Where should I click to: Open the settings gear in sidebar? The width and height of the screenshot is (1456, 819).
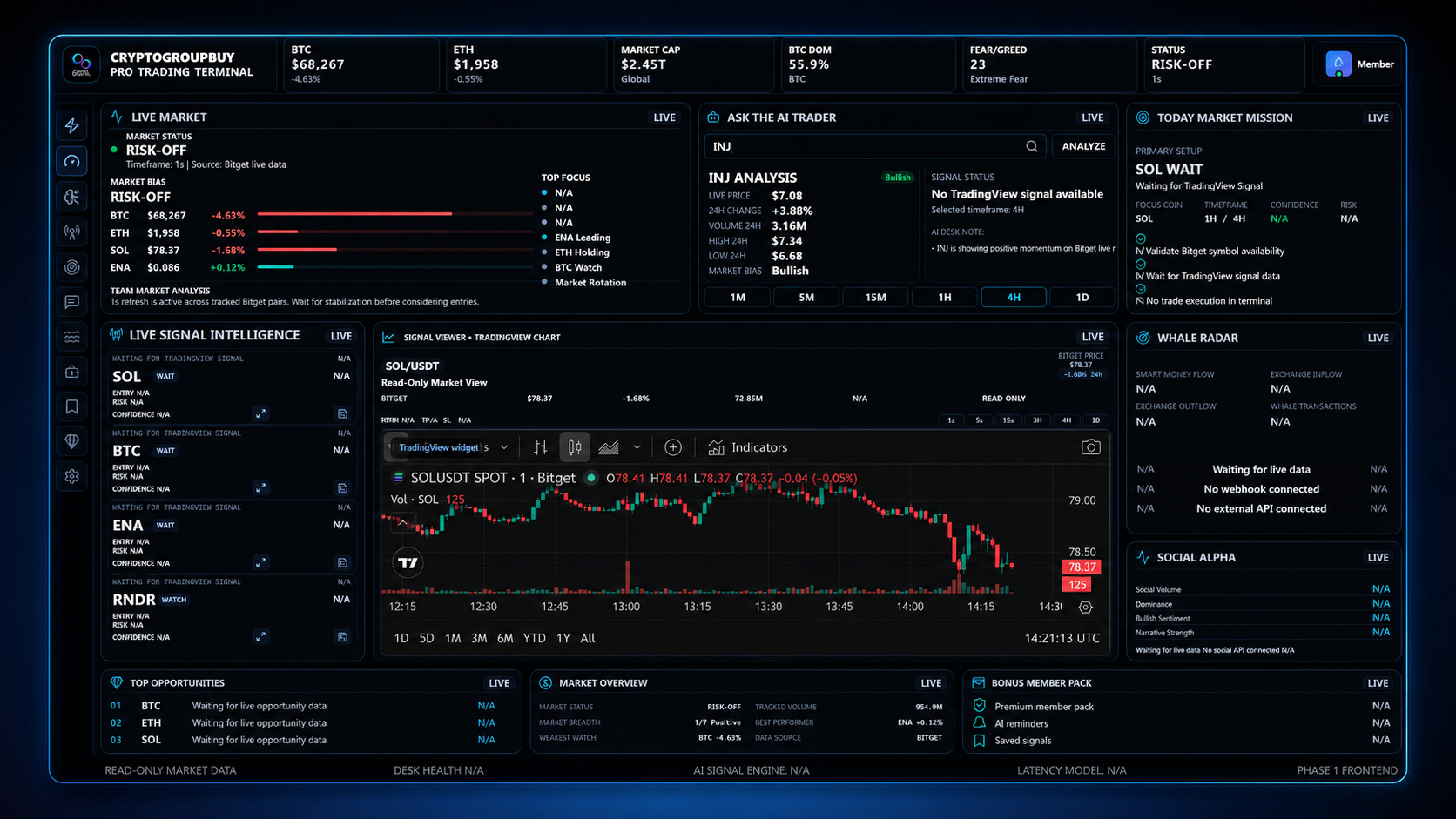(72, 476)
